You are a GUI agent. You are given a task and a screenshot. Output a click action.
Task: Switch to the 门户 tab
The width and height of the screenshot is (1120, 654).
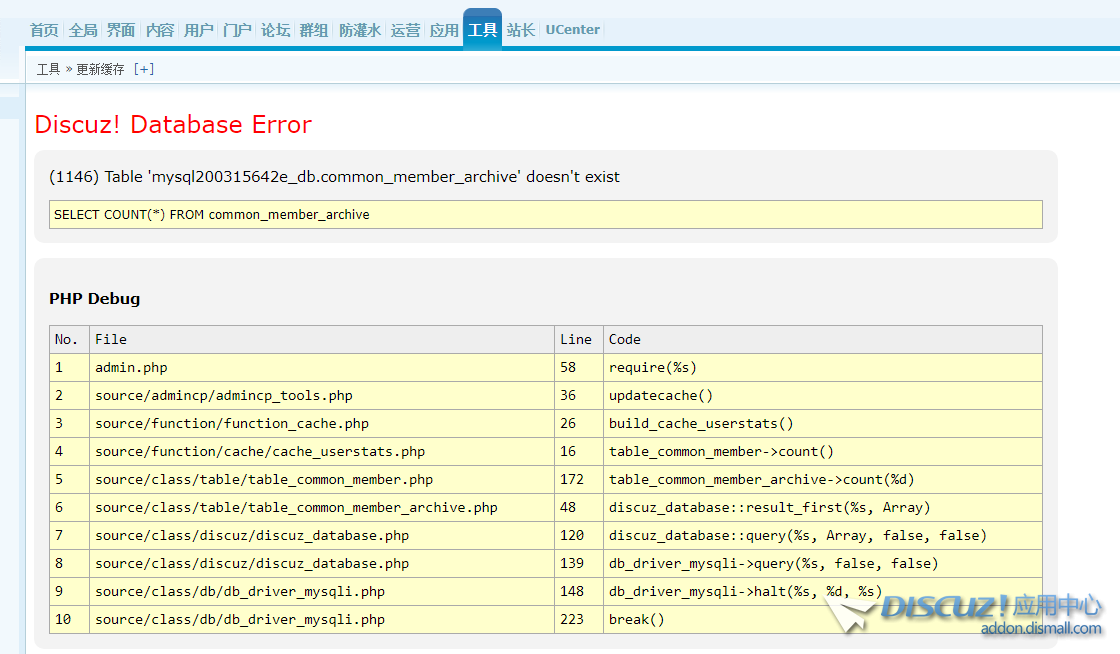(x=237, y=30)
